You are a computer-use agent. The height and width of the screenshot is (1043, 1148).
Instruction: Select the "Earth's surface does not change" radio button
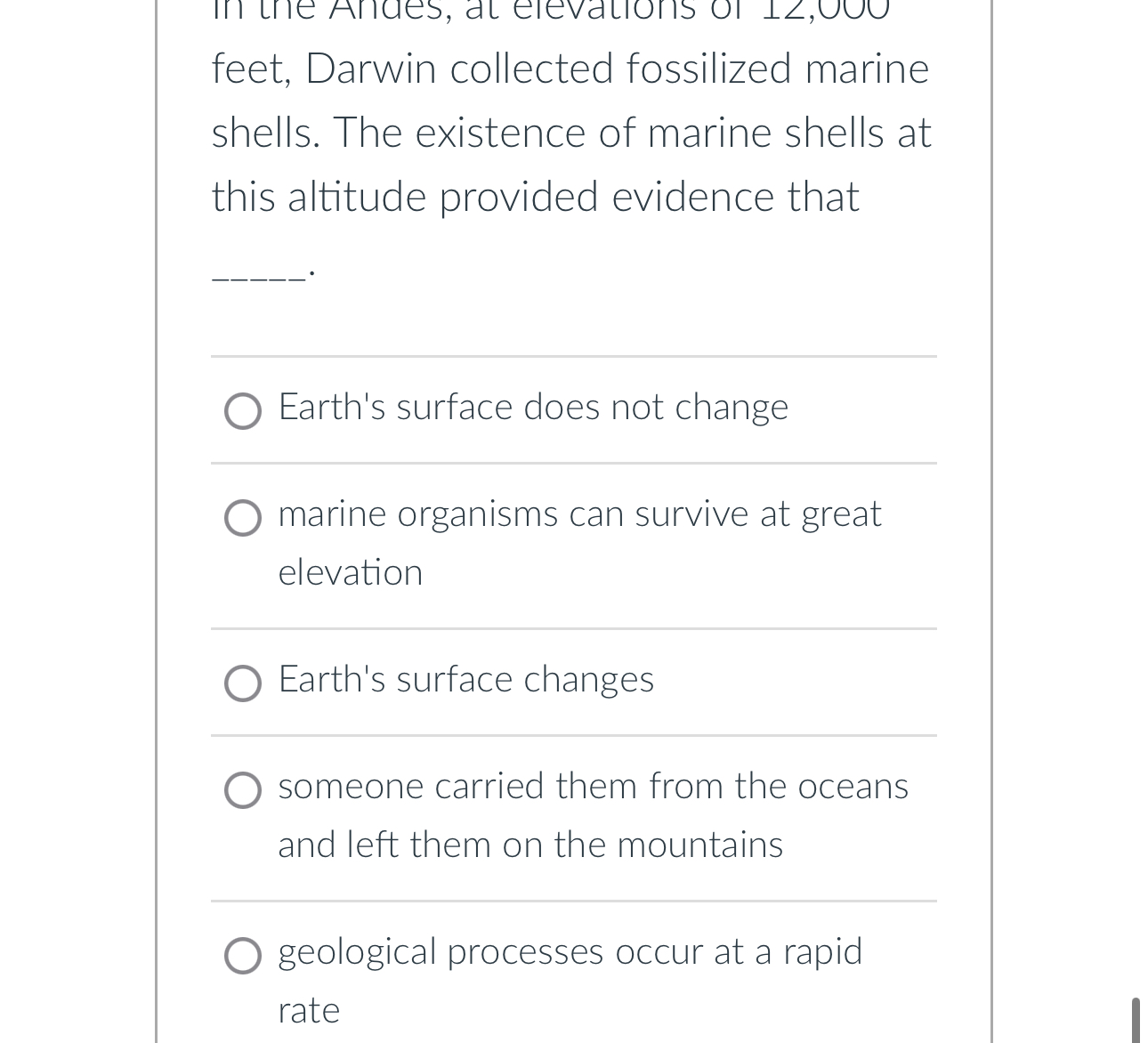[x=242, y=412]
